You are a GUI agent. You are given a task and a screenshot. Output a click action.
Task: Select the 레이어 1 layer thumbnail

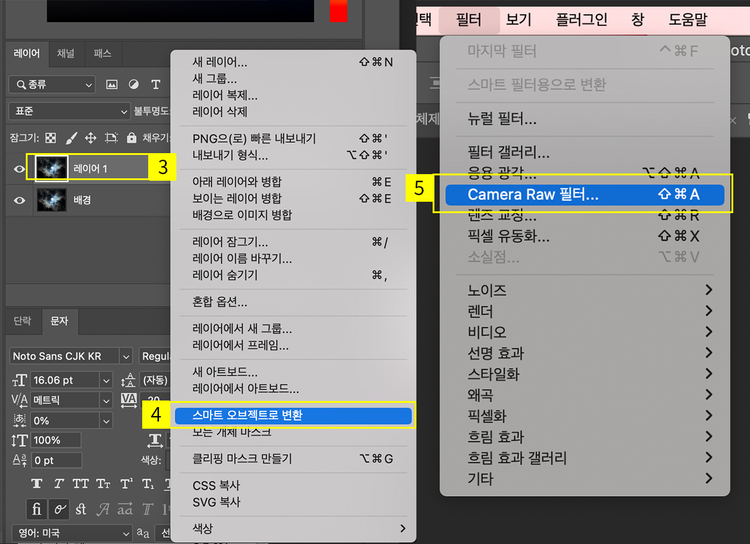[x=52, y=168]
